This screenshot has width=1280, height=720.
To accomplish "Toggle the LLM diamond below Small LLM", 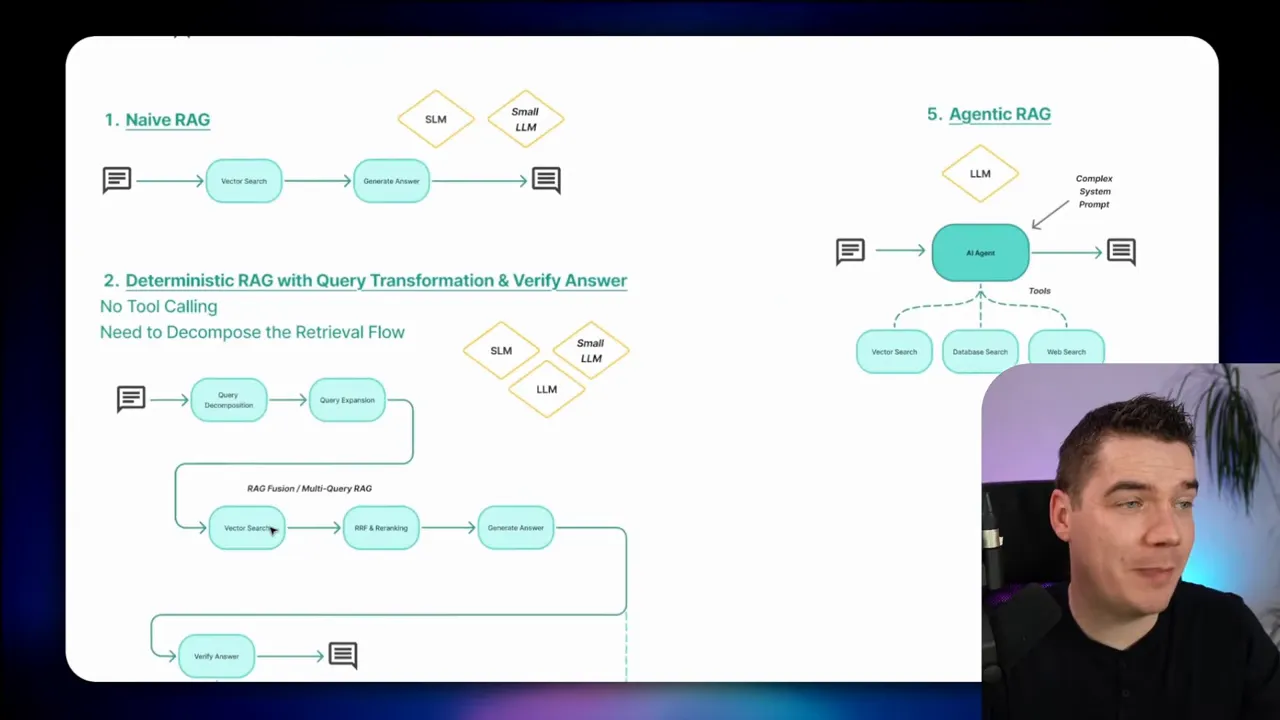I will click(546, 389).
